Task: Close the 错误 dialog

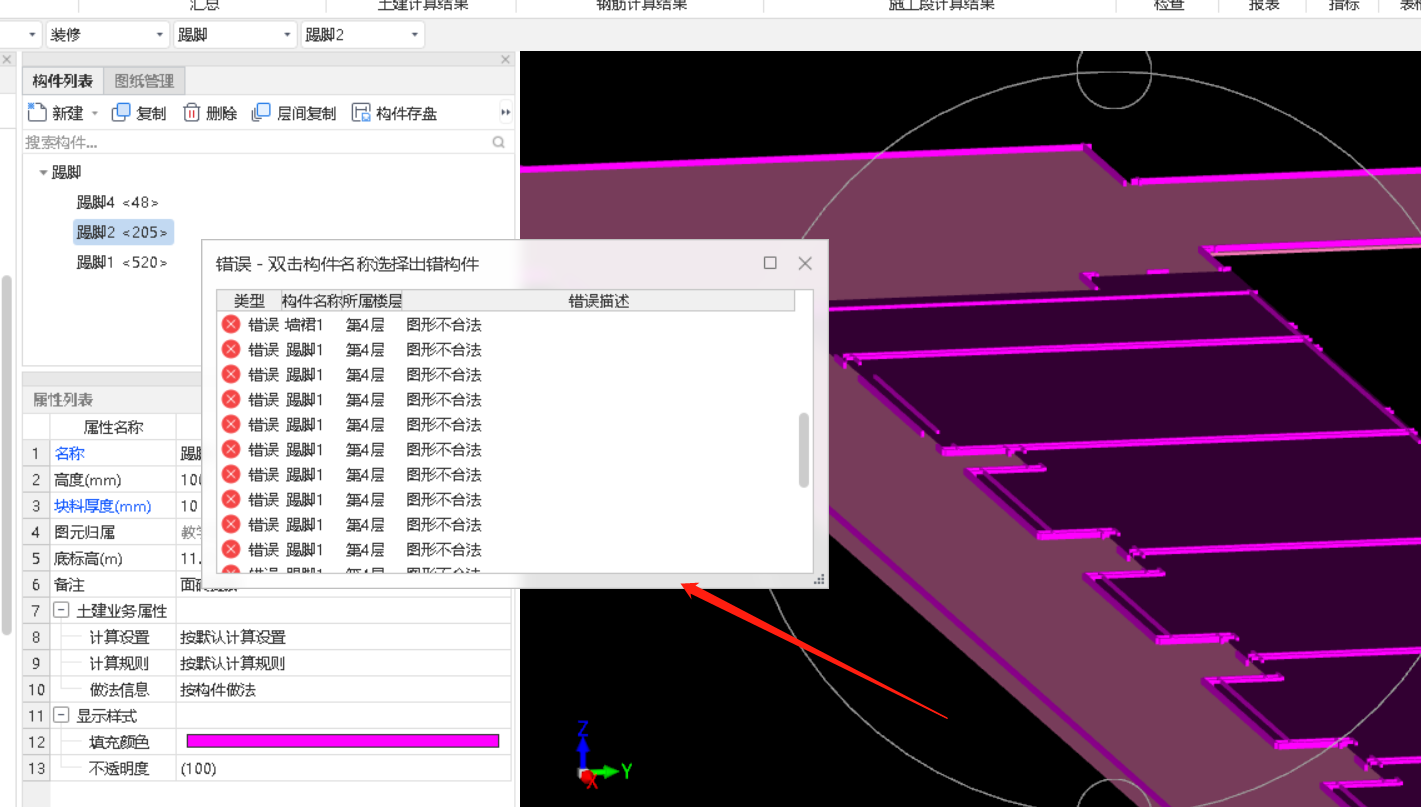Action: (x=805, y=263)
